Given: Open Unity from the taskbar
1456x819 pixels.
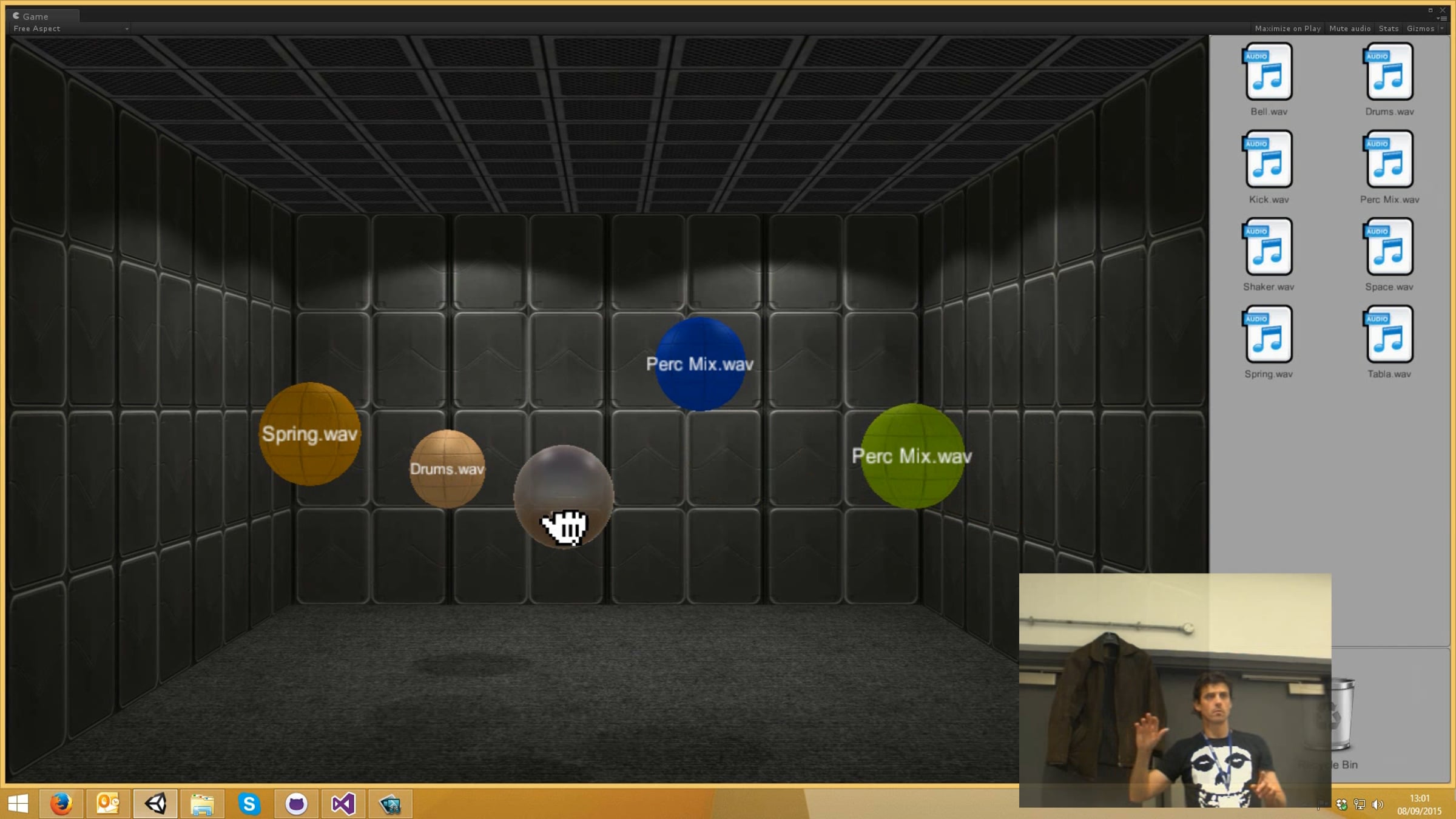Looking at the screenshot, I should tap(155, 804).
